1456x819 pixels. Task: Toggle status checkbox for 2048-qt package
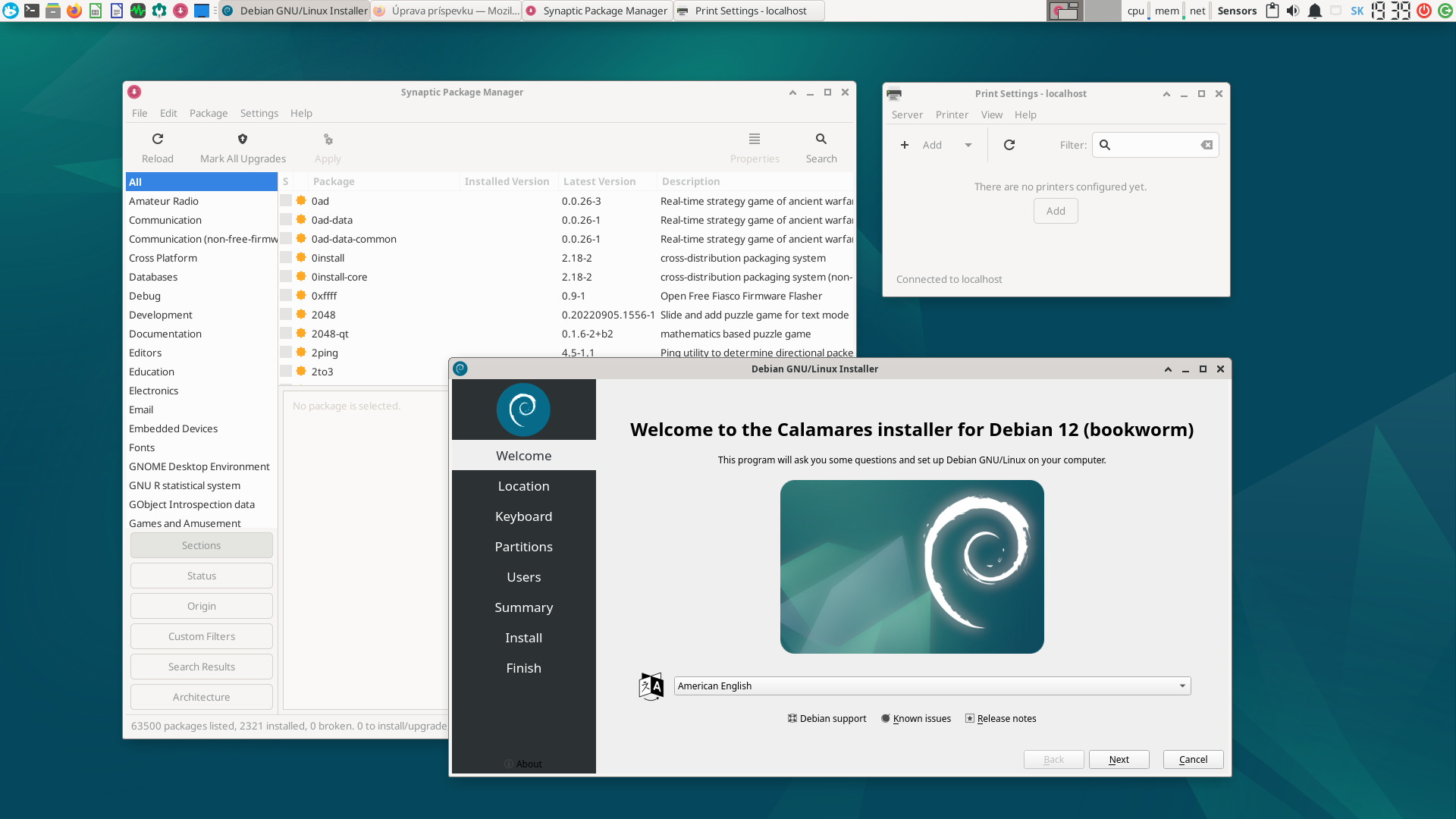286,333
